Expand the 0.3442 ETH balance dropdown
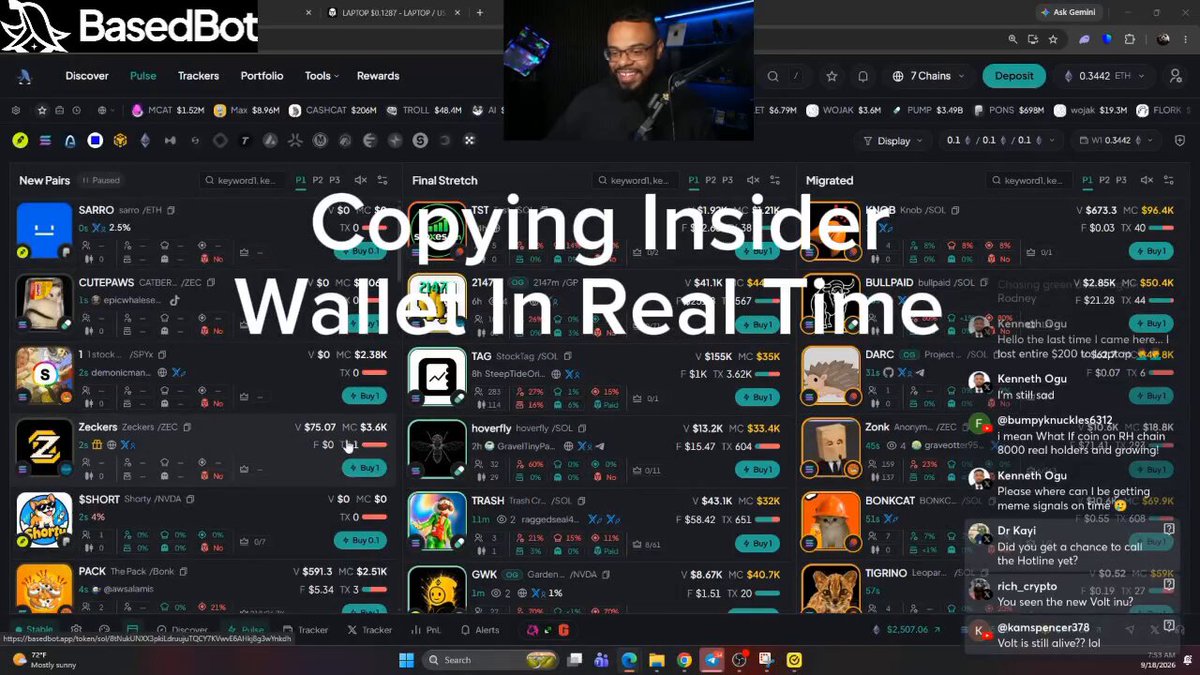 click(x=1103, y=76)
